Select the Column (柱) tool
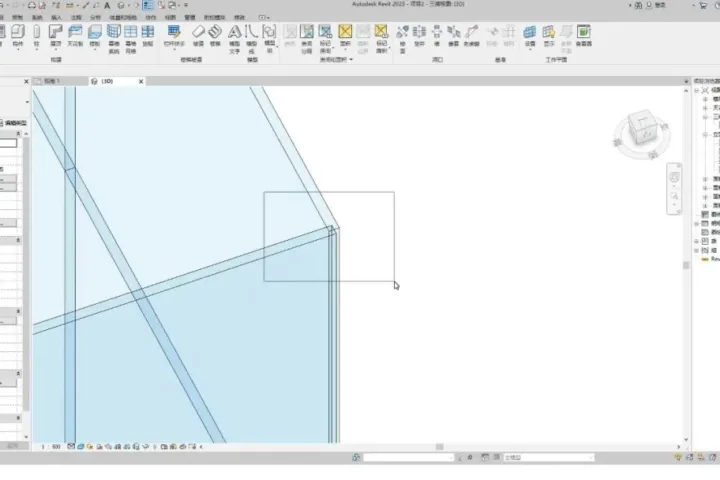This screenshot has height=480, width=720. 37,36
